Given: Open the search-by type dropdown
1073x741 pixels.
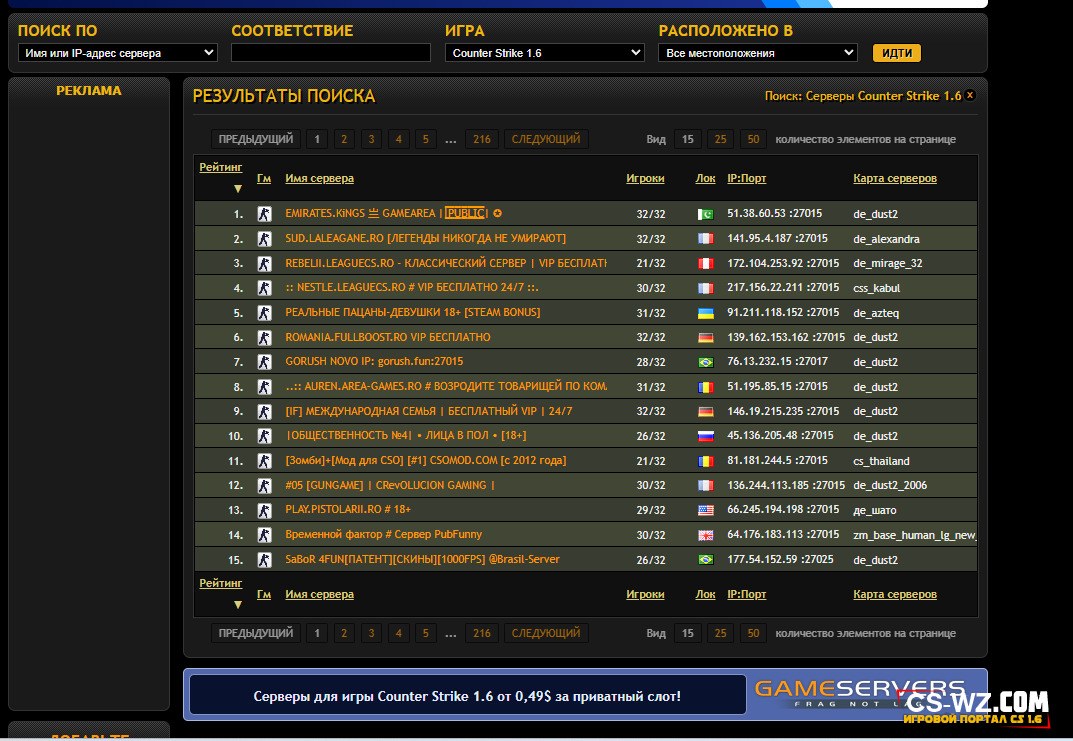Looking at the screenshot, I should [x=118, y=53].
